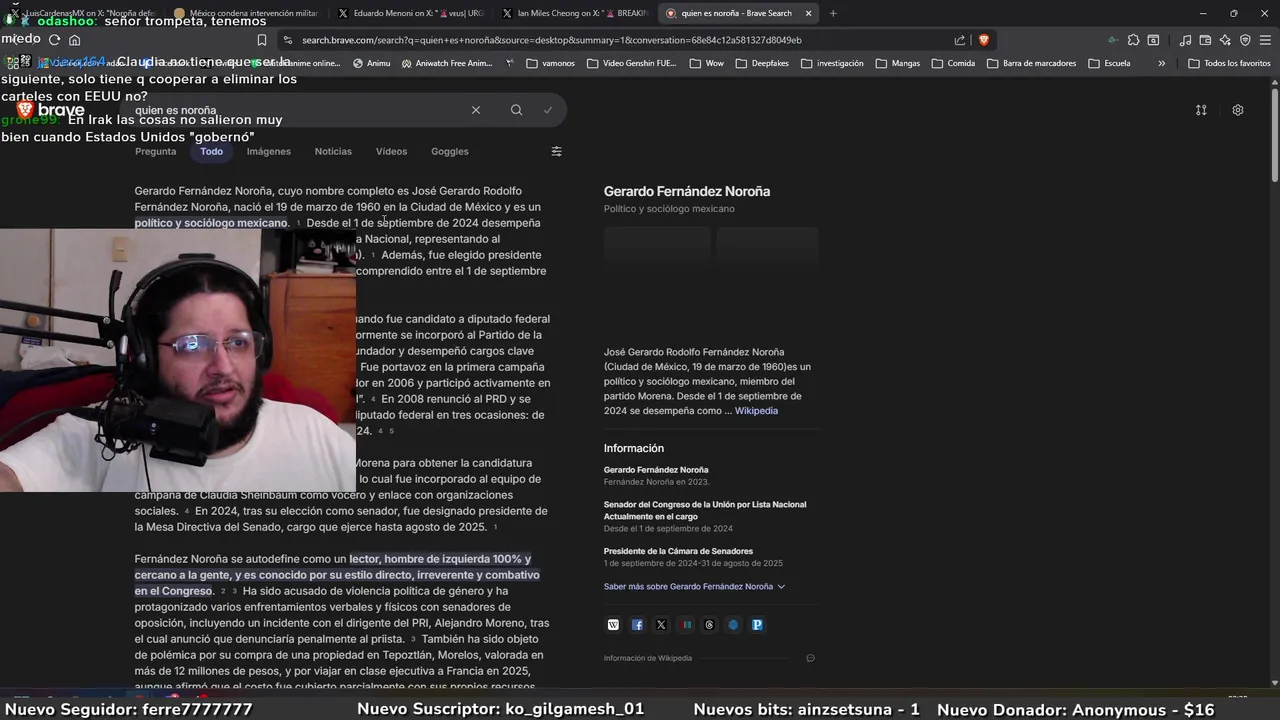Open the Todos los favoritos folder

1229,63
